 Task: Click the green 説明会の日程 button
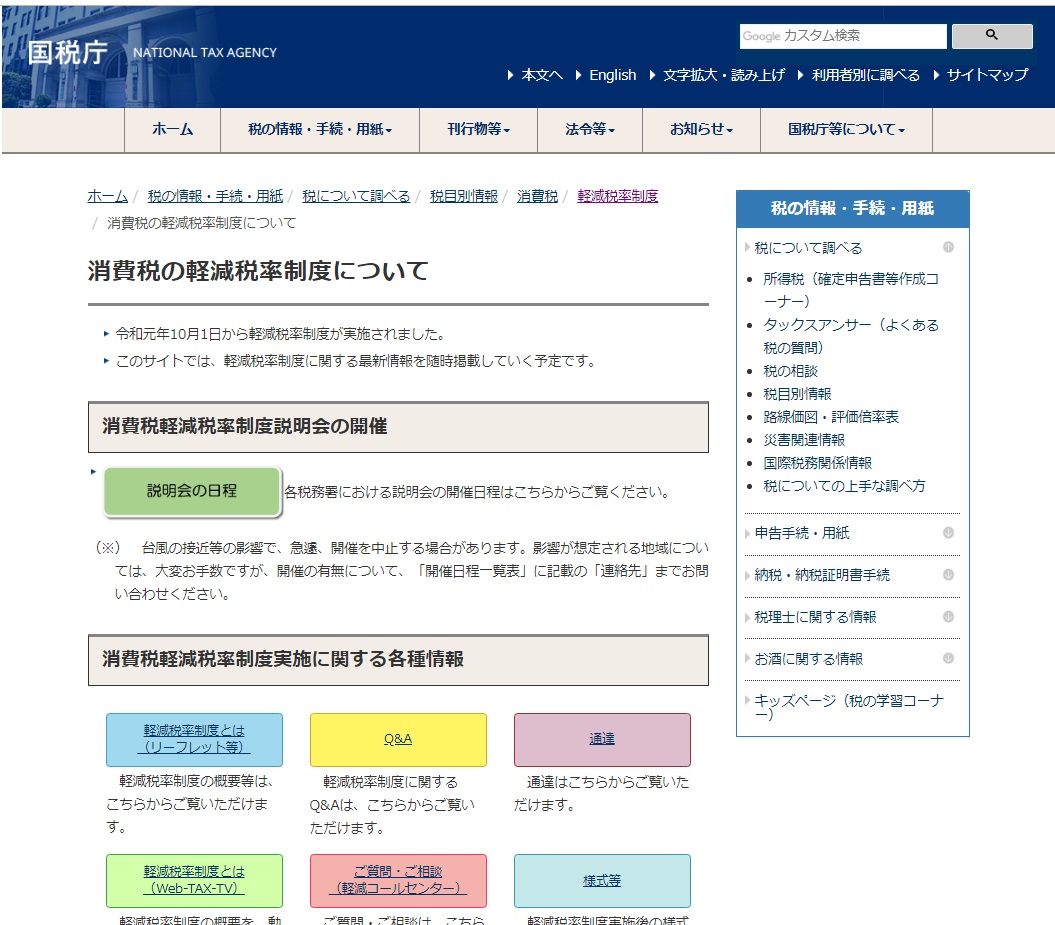coord(192,491)
